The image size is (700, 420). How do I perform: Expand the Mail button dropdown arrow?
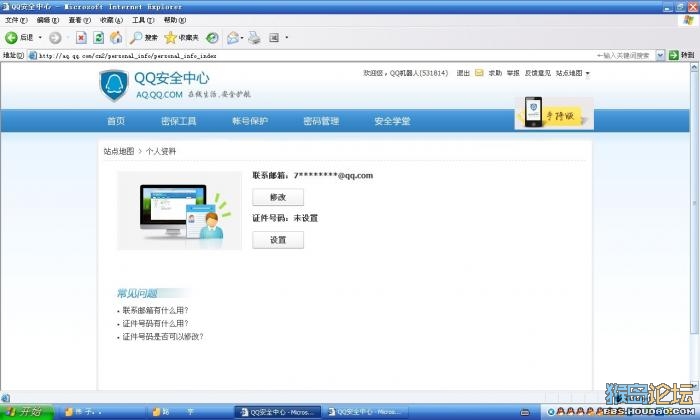tap(242, 38)
